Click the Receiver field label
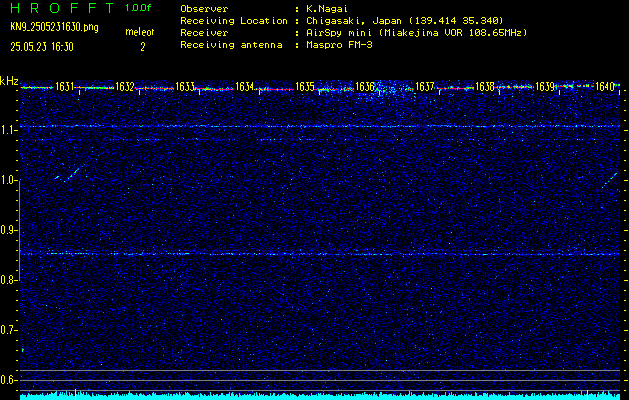The width and height of the screenshot is (629, 400). tap(204, 33)
